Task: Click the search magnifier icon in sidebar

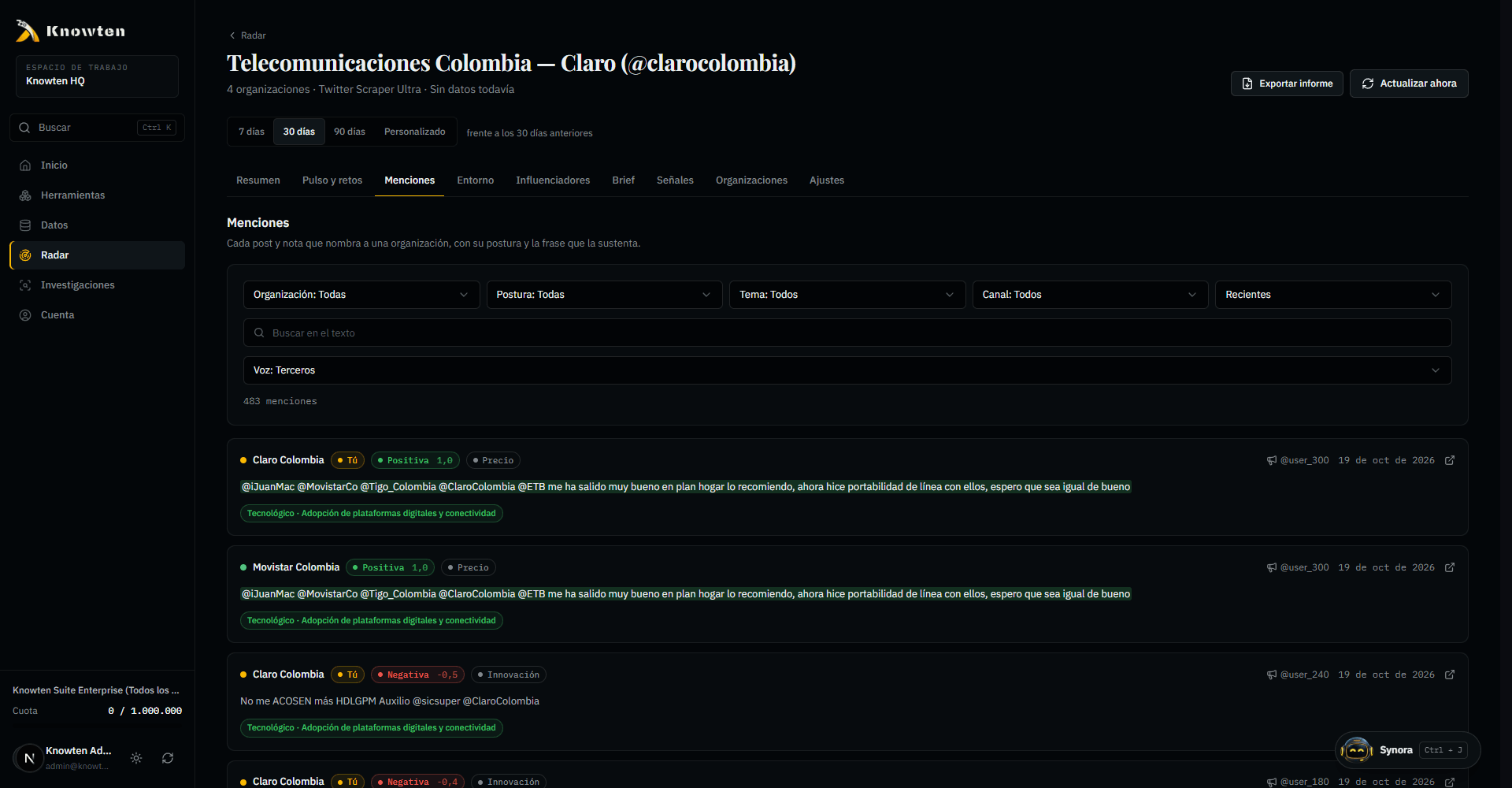Action: click(x=24, y=128)
